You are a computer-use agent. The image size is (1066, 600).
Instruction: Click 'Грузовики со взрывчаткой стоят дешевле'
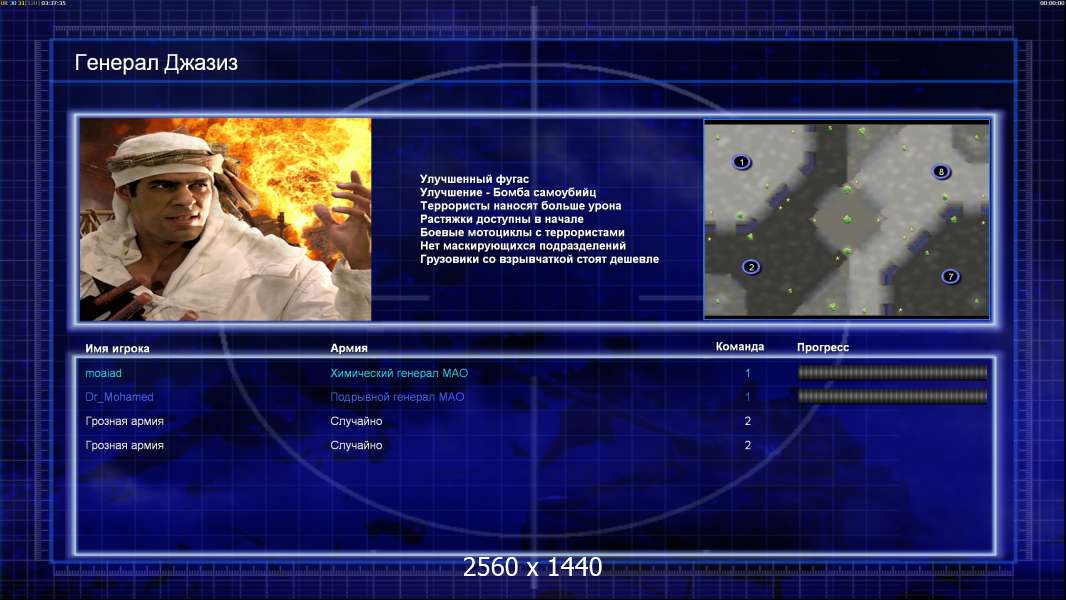[539, 259]
